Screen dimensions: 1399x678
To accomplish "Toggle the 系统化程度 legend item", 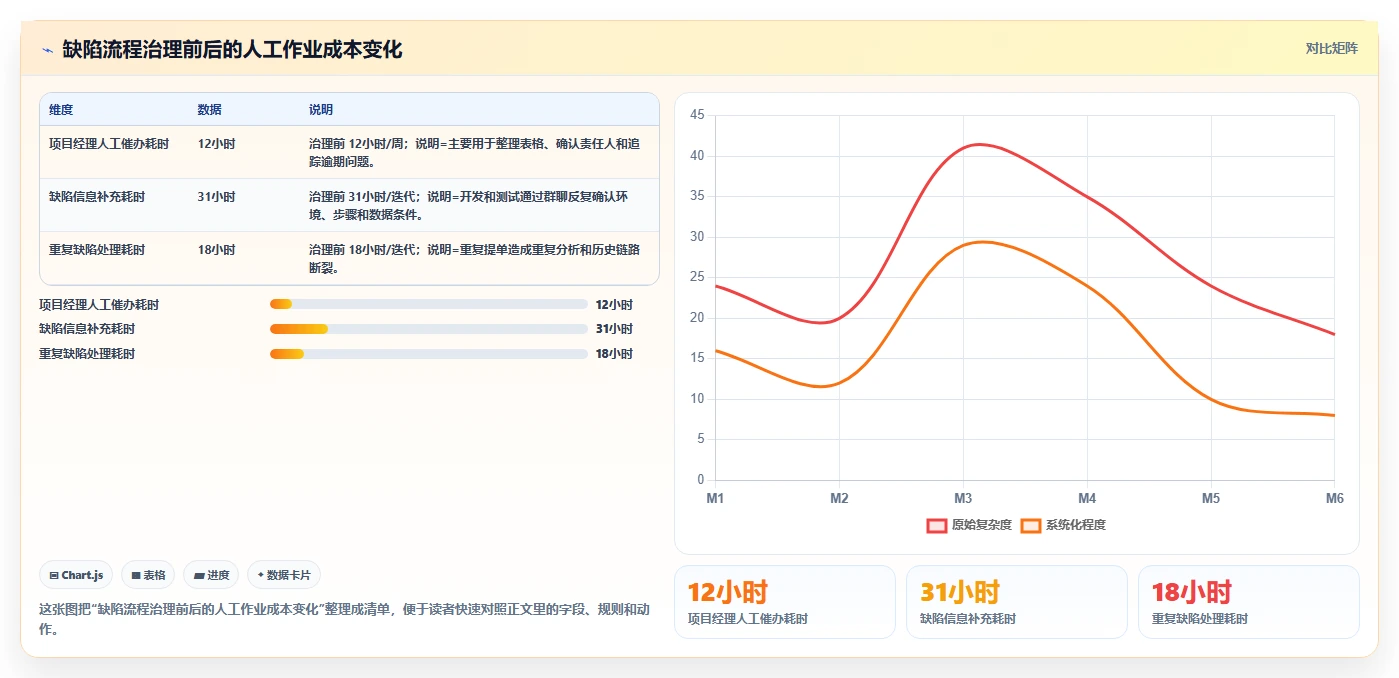I will pos(1063,525).
